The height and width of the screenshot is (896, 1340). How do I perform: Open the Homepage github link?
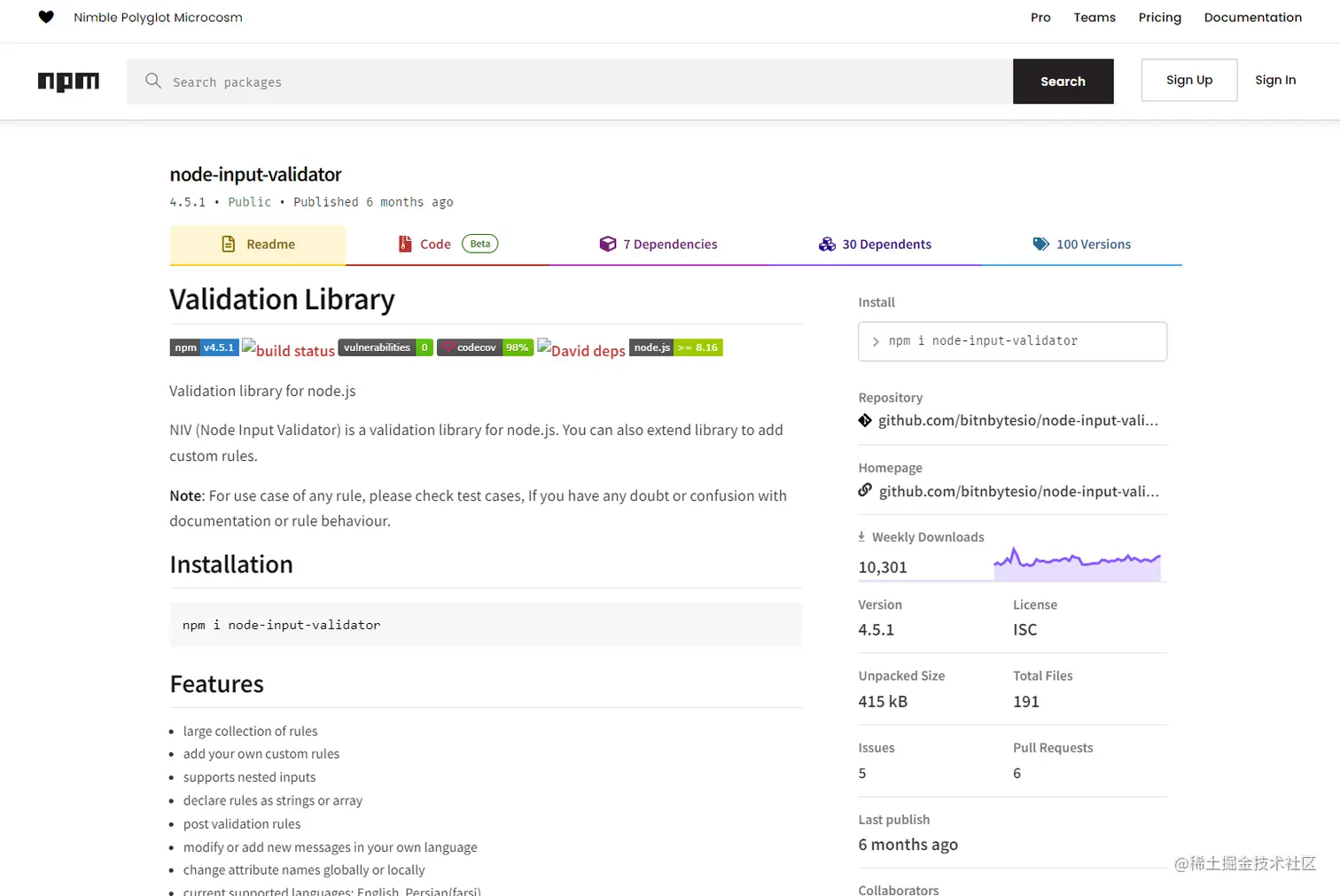click(x=1018, y=491)
